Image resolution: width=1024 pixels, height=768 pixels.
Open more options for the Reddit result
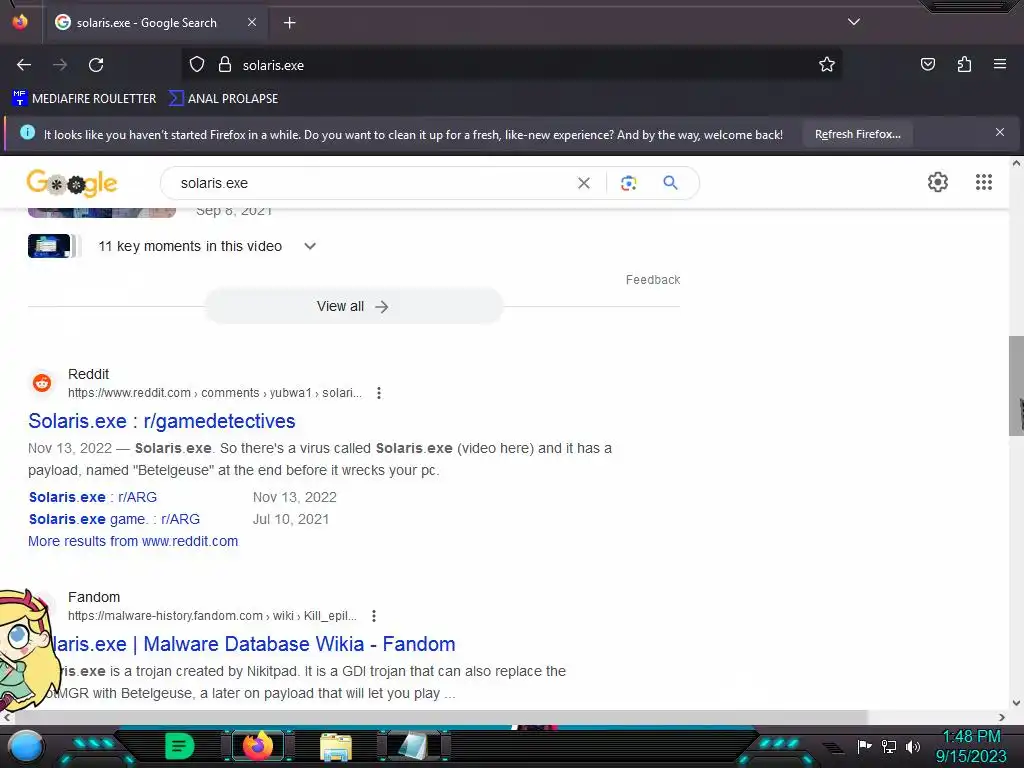(x=379, y=393)
